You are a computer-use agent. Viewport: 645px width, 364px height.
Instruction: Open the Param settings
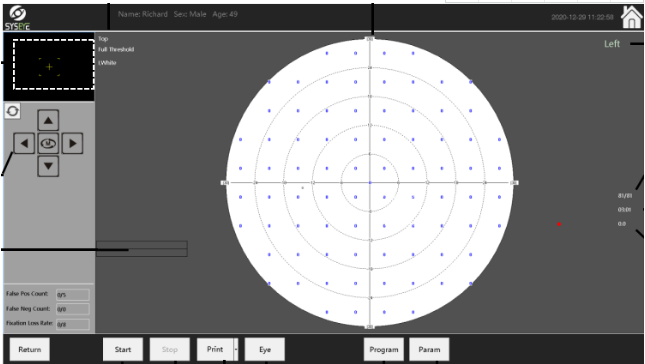(x=429, y=349)
